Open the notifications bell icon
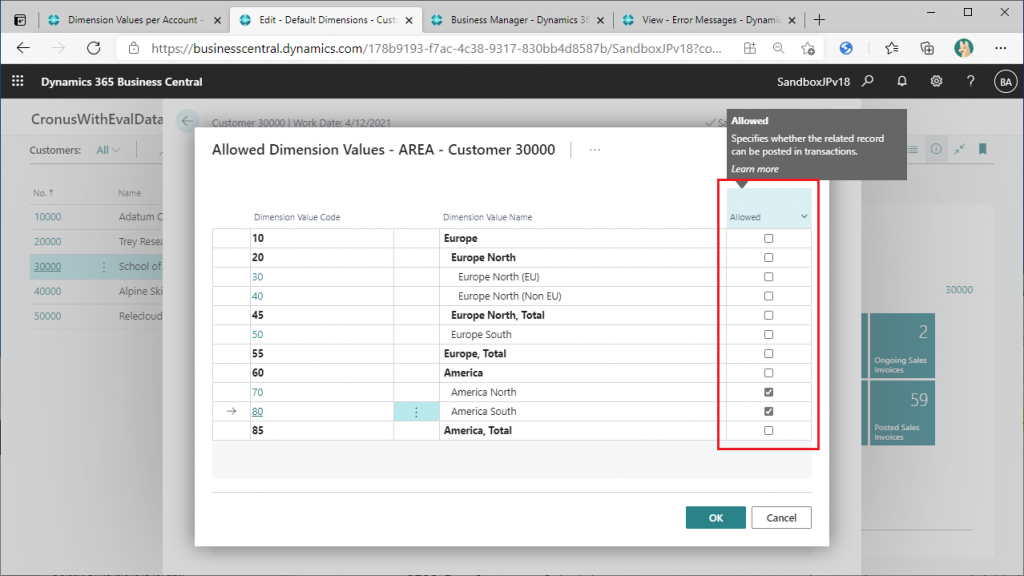This screenshot has height=576, width=1024. [x=902, y=81]
